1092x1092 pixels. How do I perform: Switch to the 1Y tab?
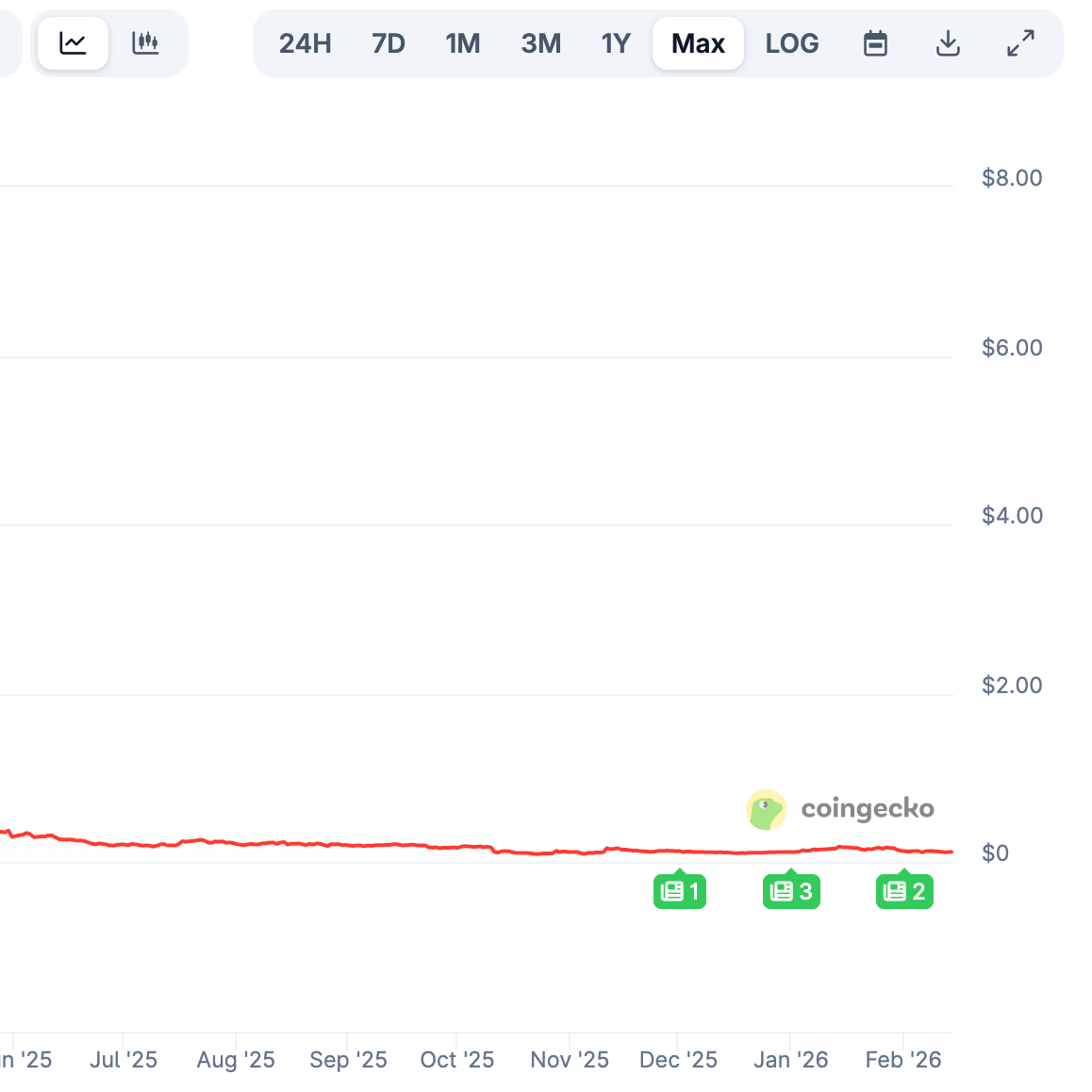pyautogui.click(x=616, y=42)
